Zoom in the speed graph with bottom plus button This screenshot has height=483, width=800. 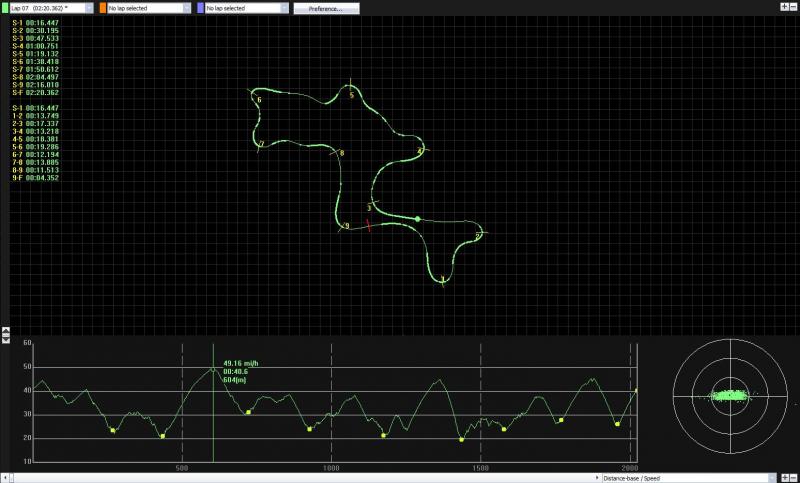pyautogui.click(x=785, y=478)
